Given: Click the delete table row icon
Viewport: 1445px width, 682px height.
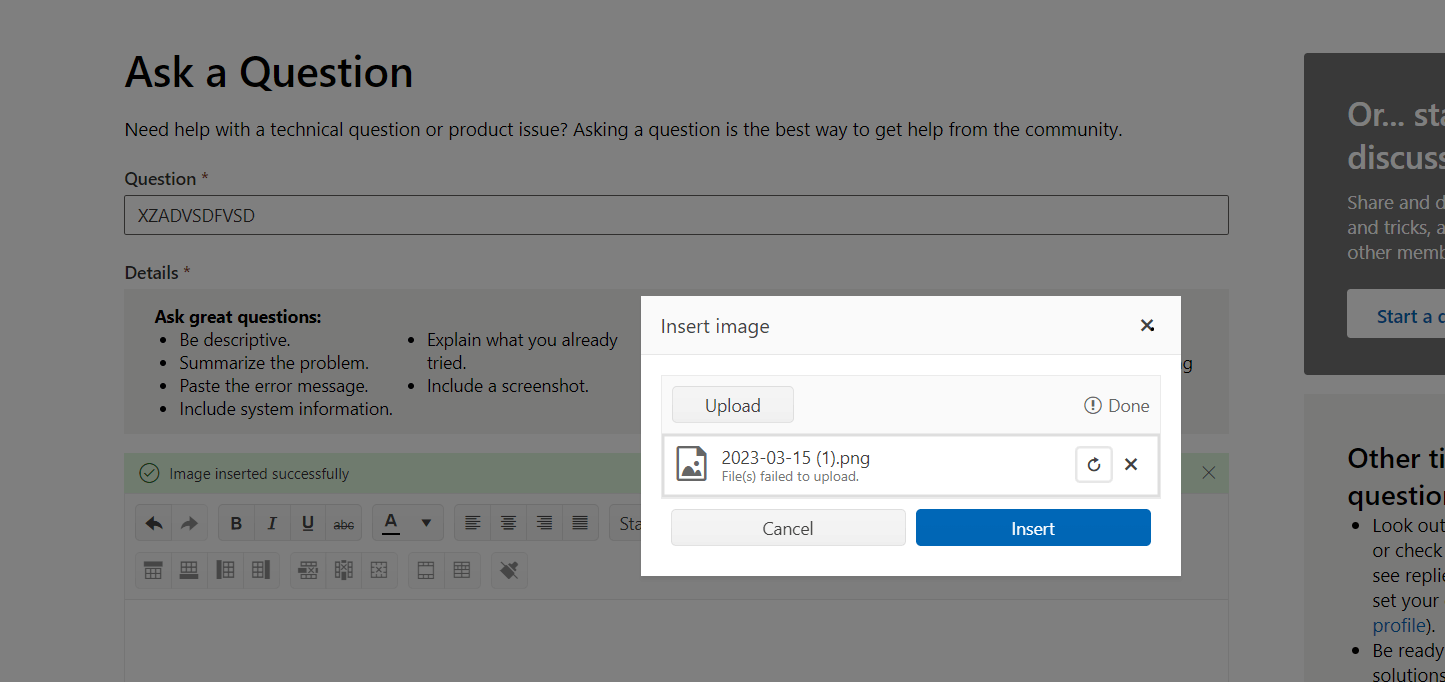Looking at the screenshot, I should pyautogui.click(x=308, y=570).
